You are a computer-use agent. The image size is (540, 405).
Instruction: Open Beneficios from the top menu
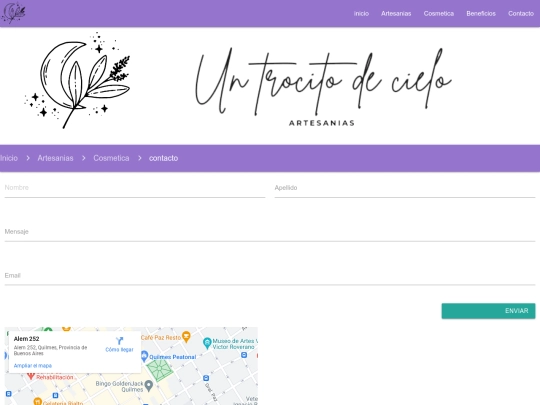pos(481,13)
